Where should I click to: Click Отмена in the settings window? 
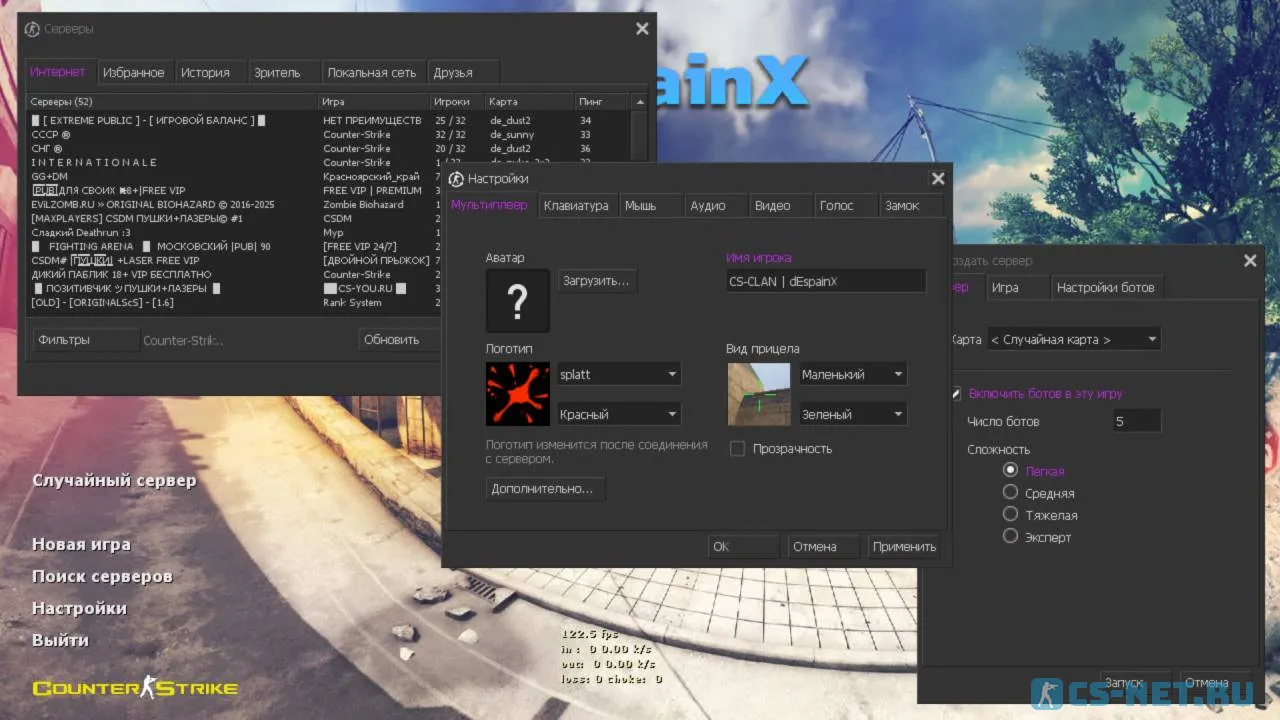click(823, 546)
